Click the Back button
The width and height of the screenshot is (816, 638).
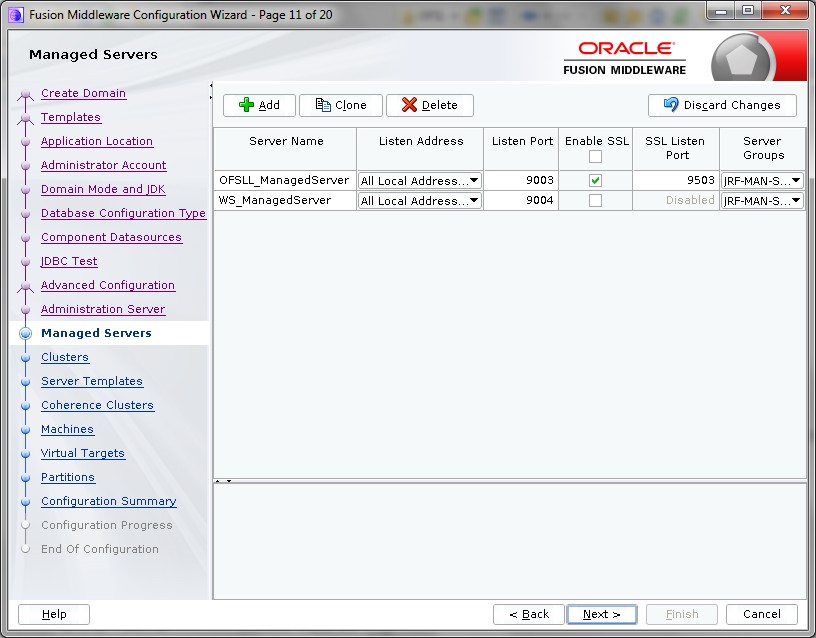pyautogui.click(x=529, y=614)
